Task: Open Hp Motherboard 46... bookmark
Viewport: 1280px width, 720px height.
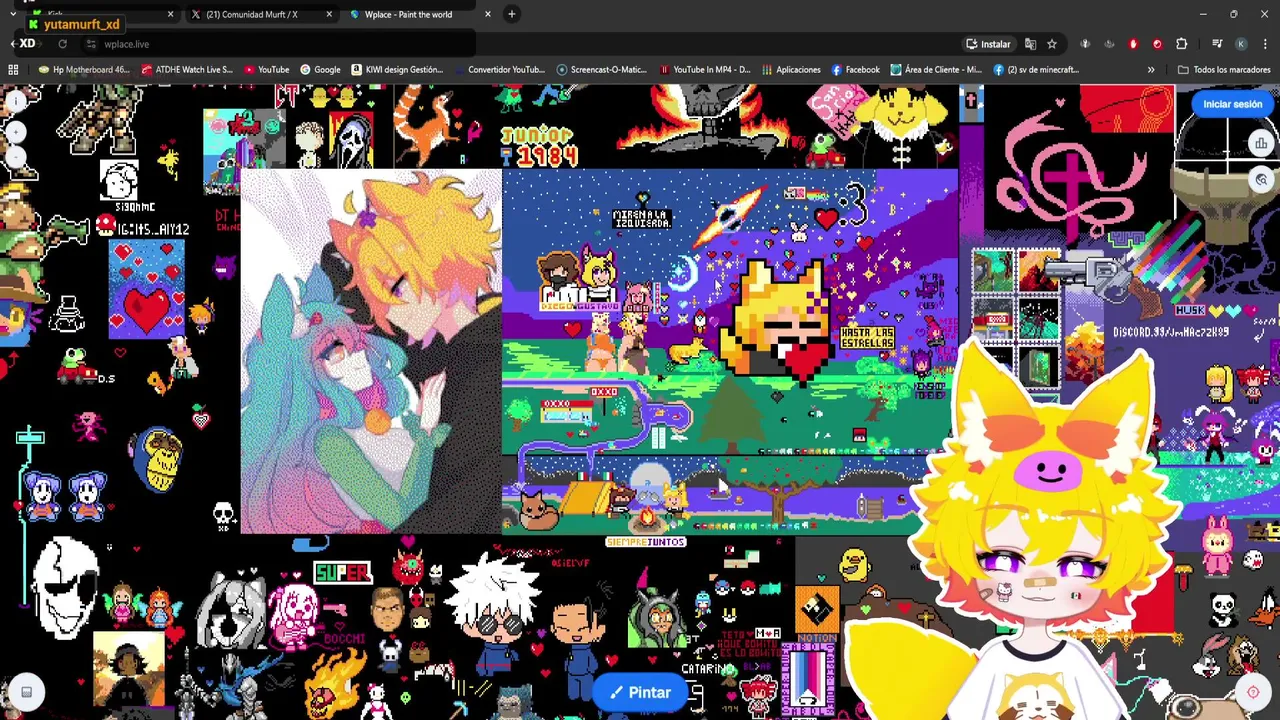Action: click(x=83, y=69)
